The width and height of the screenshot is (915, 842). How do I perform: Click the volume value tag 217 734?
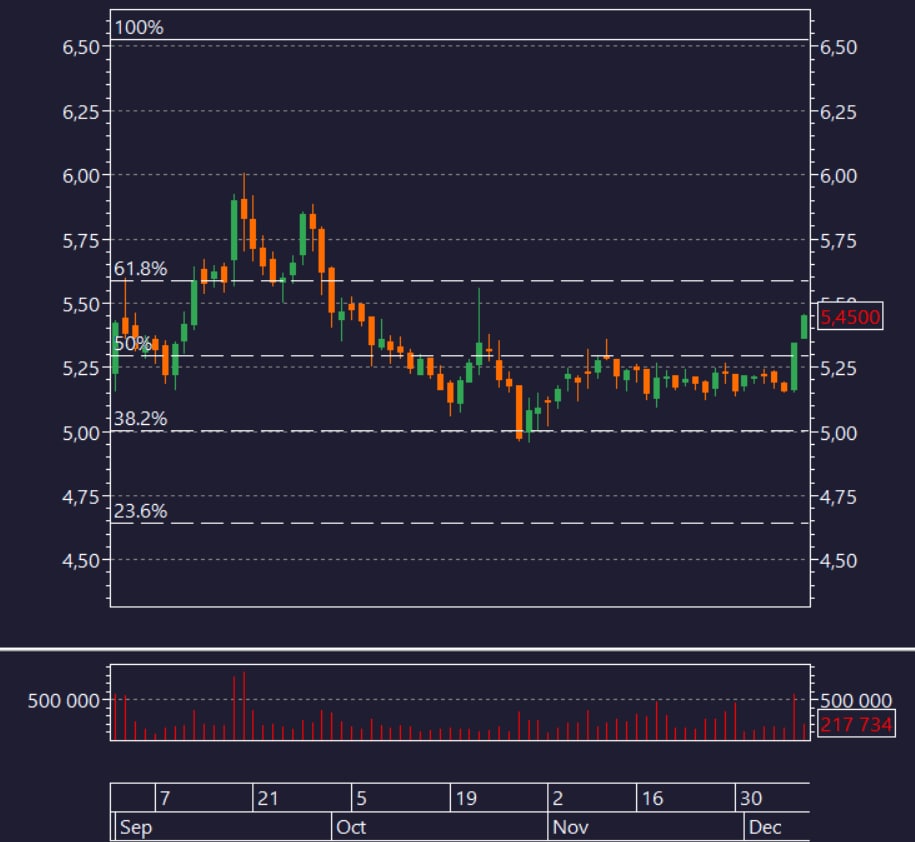[856, 724]
